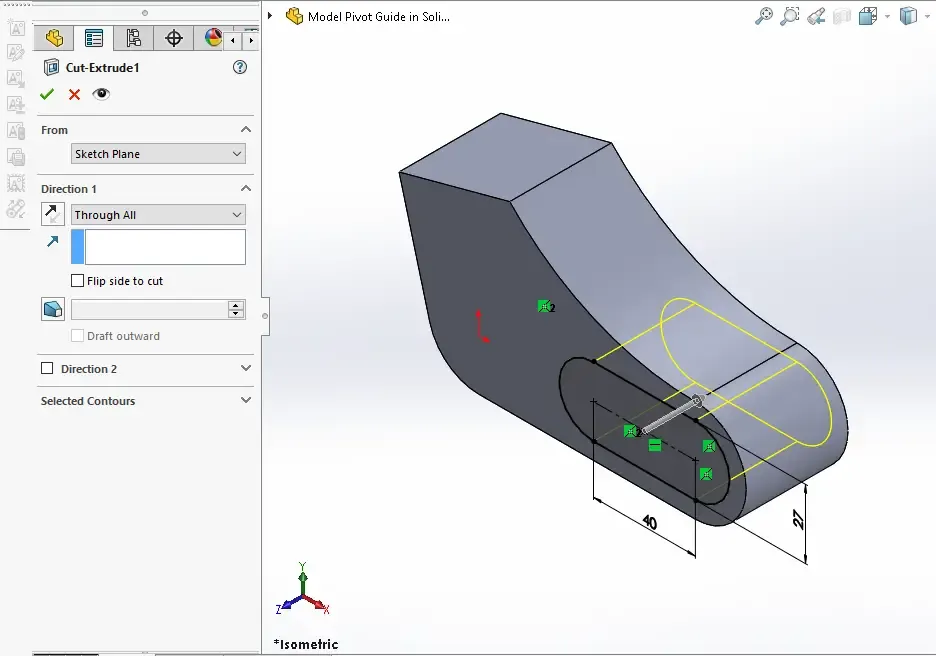Cancel Cut-Extrude1 with red X

(74, 94)
